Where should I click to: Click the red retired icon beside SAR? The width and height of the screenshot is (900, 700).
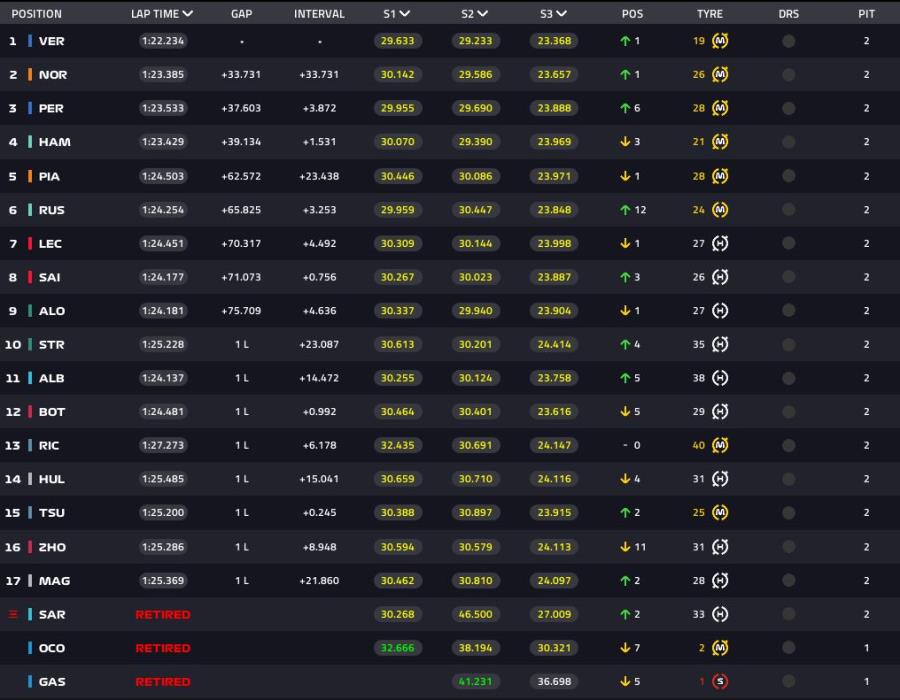14,614
